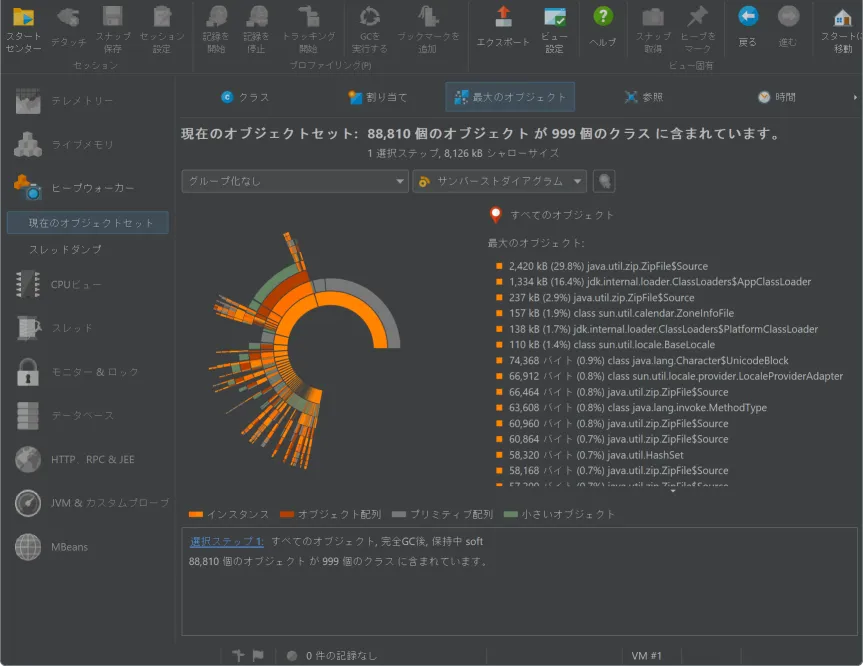
Task: Click Object Arrays (オブジェクト配列) legend swatch
Action: (x=287, y=515)
